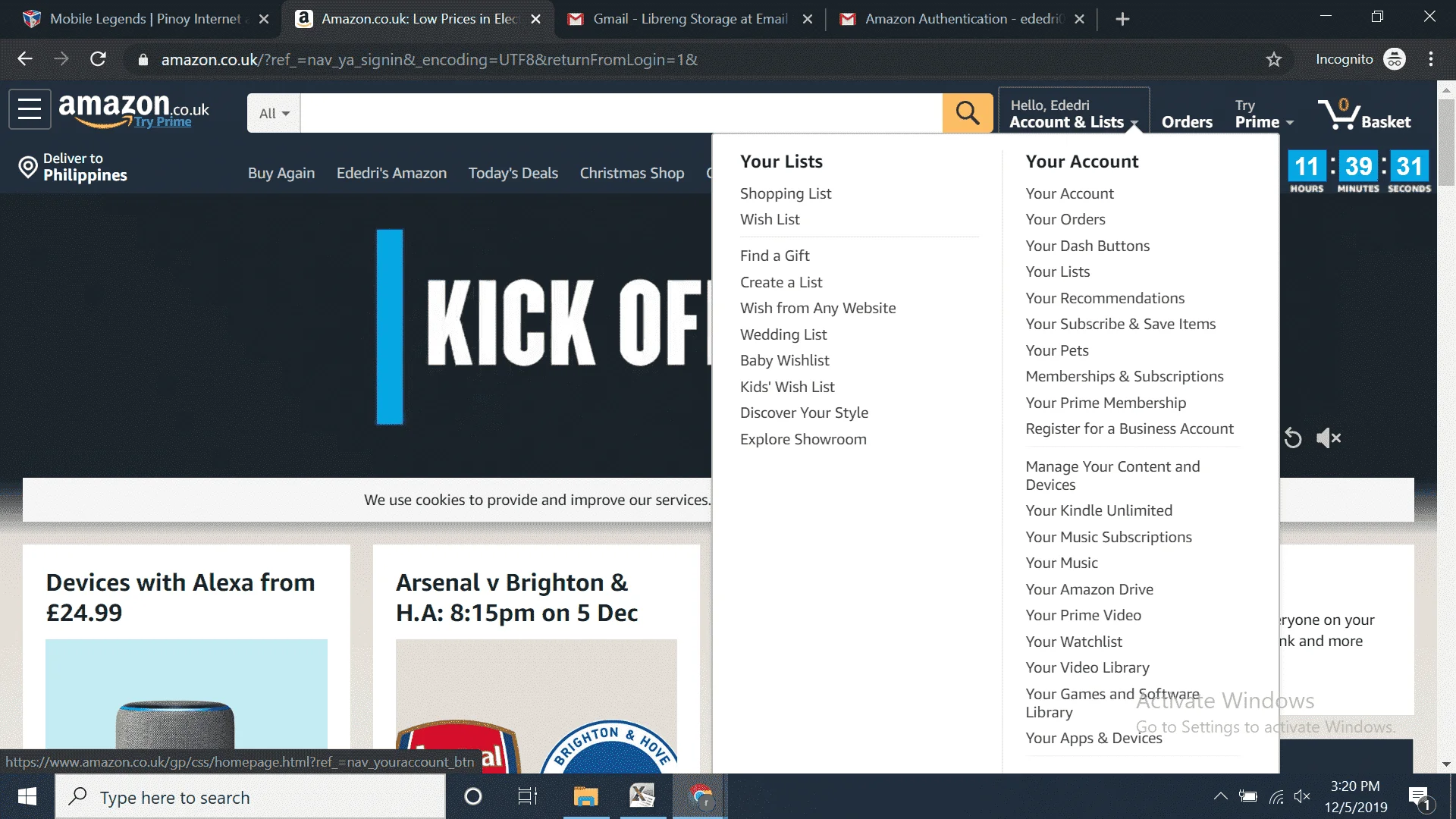Show hidden system tray icons
Viewport: 1456px width, 819px height.
(1220, 796)
